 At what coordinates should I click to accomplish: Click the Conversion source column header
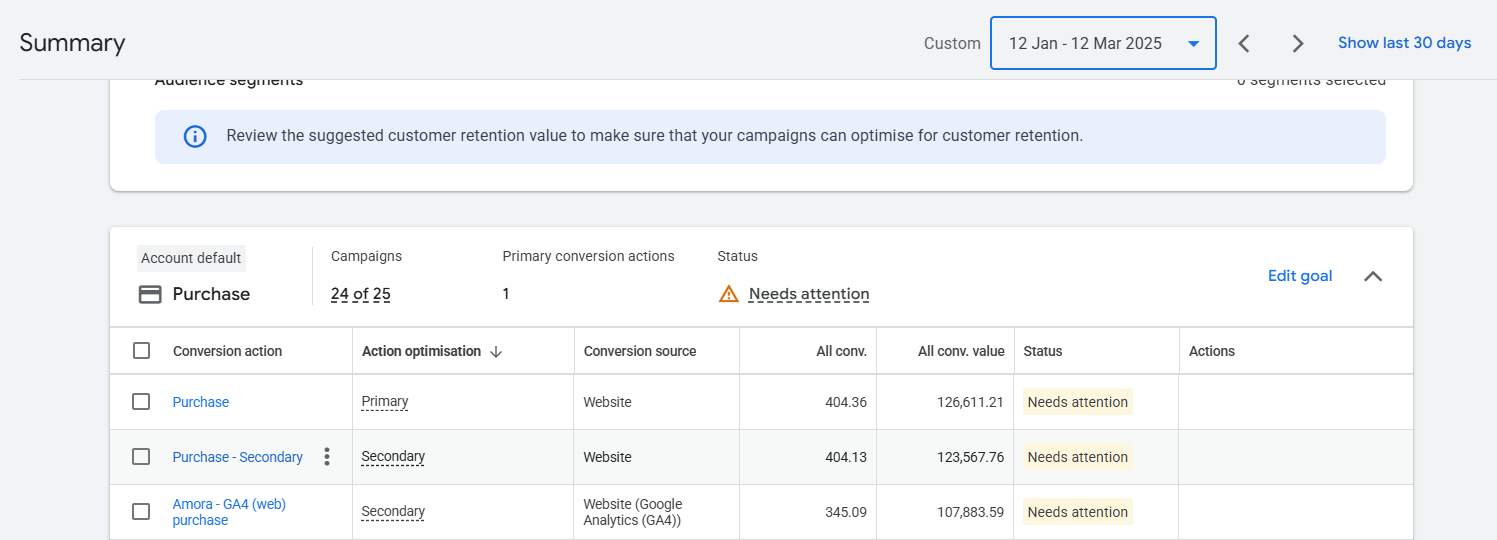640,351
